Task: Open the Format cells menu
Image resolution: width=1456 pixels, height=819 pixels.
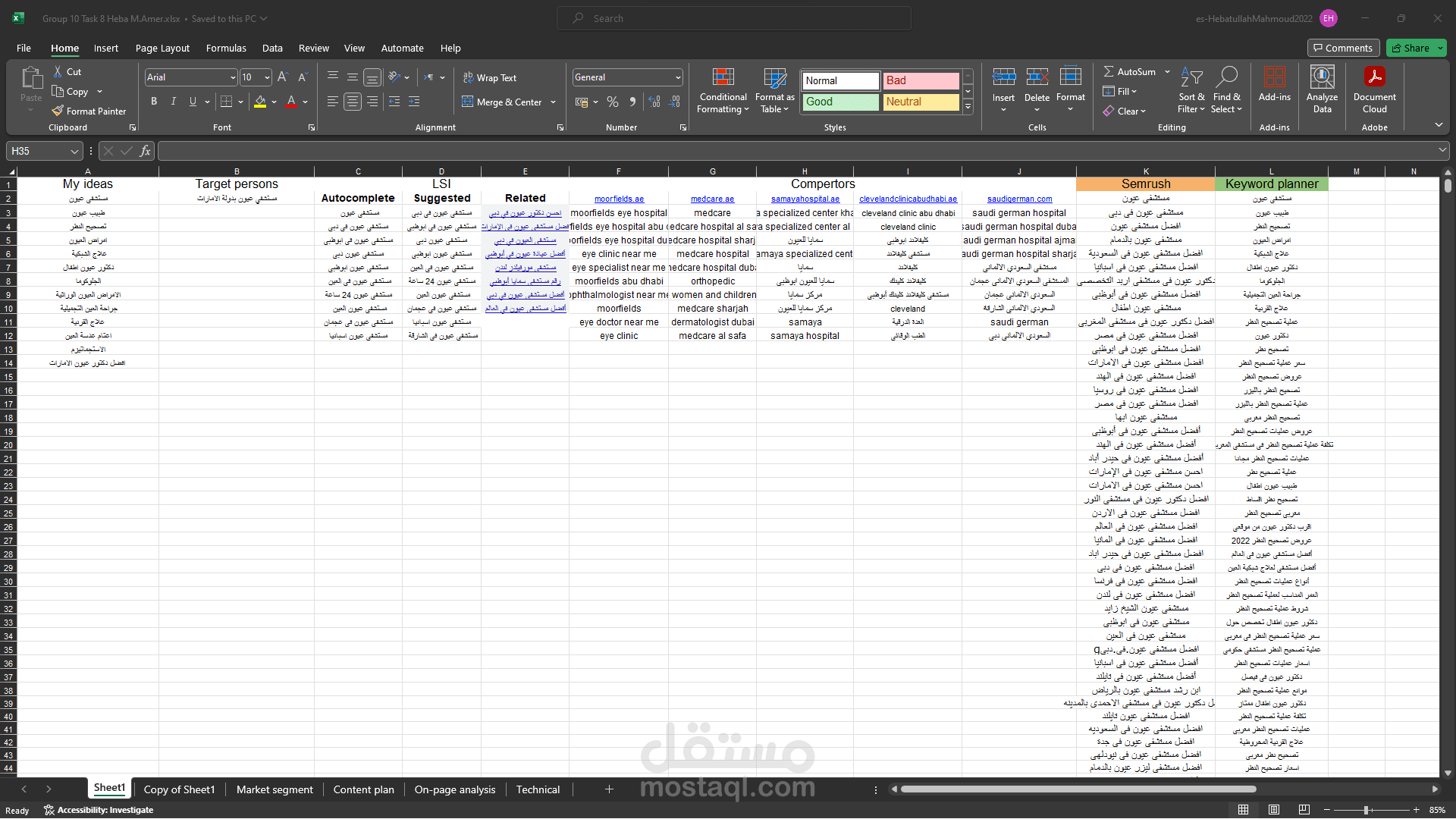Action: 1071,89
